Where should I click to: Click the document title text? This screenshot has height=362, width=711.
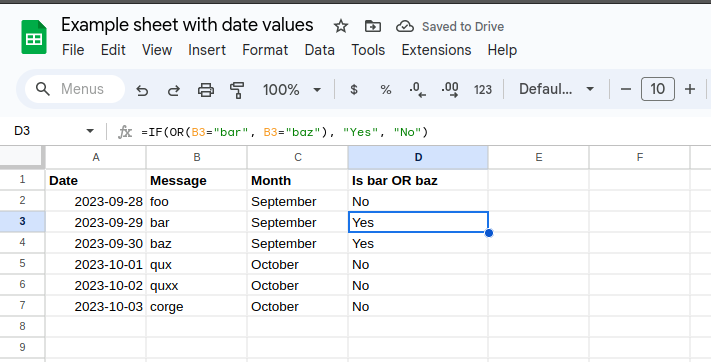click(187, 25)
